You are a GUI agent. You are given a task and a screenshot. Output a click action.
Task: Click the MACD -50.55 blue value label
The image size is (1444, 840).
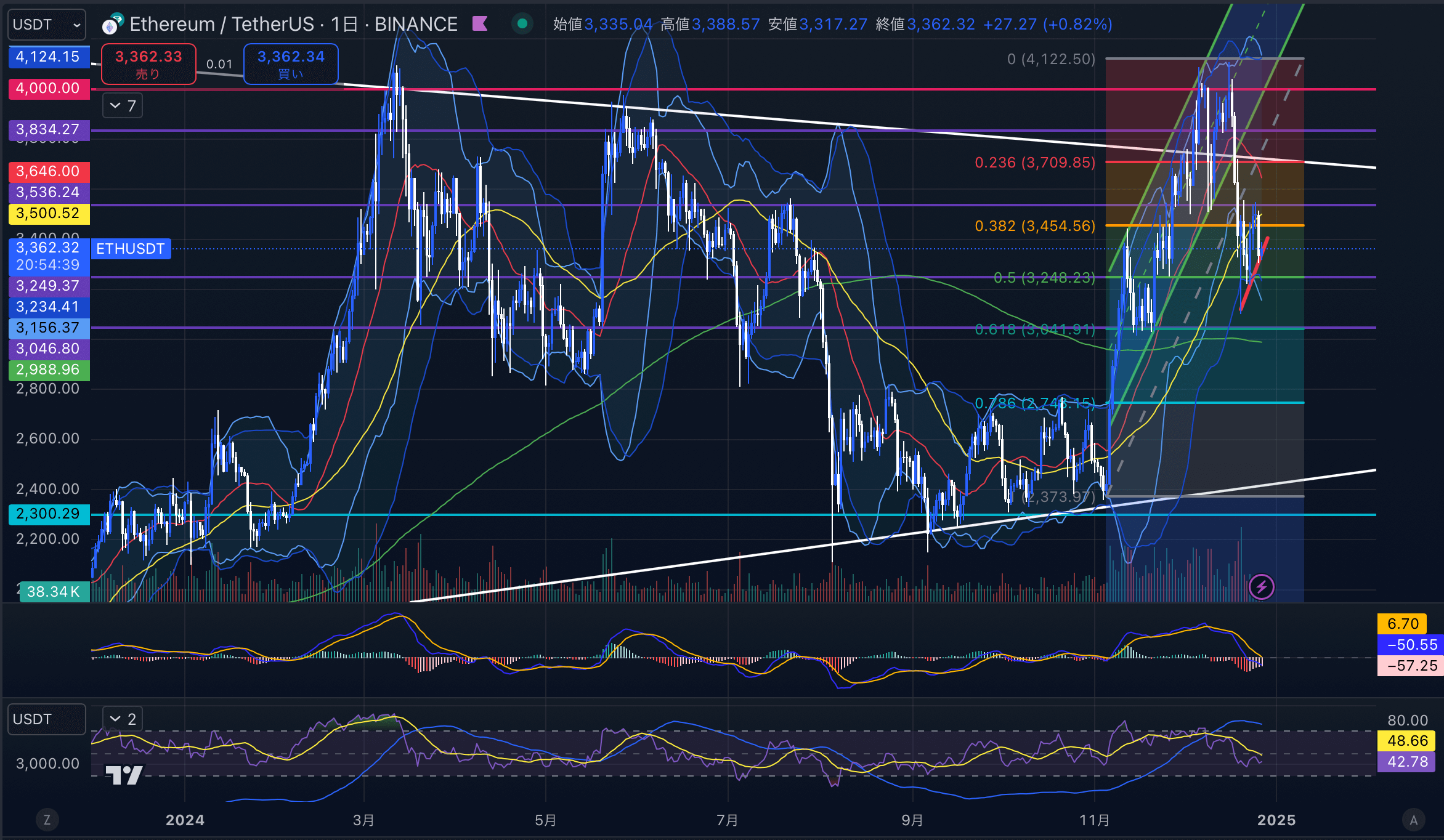pyautogui.click(x=1411, y=645)
